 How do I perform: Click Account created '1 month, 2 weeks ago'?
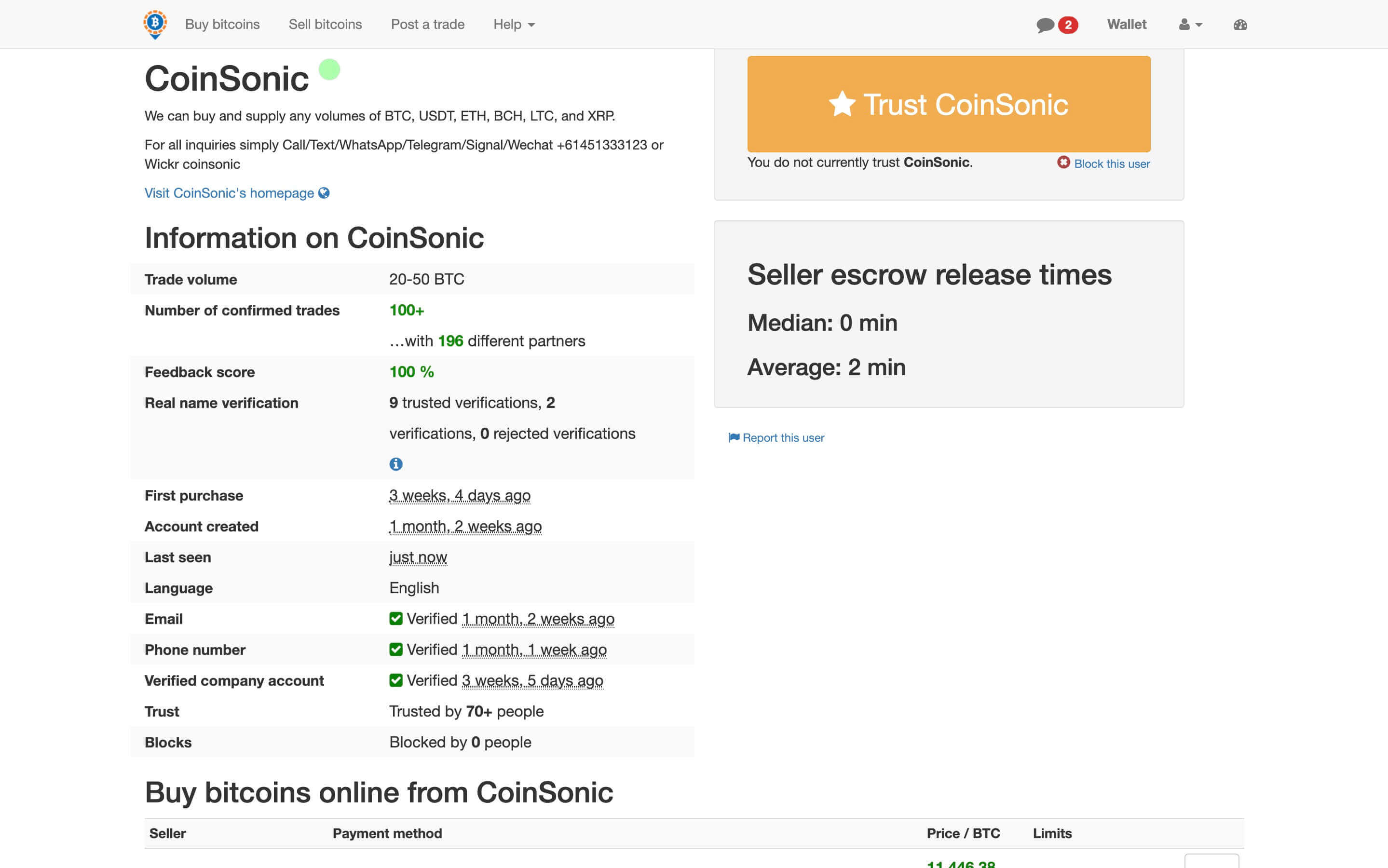[465, 527]
